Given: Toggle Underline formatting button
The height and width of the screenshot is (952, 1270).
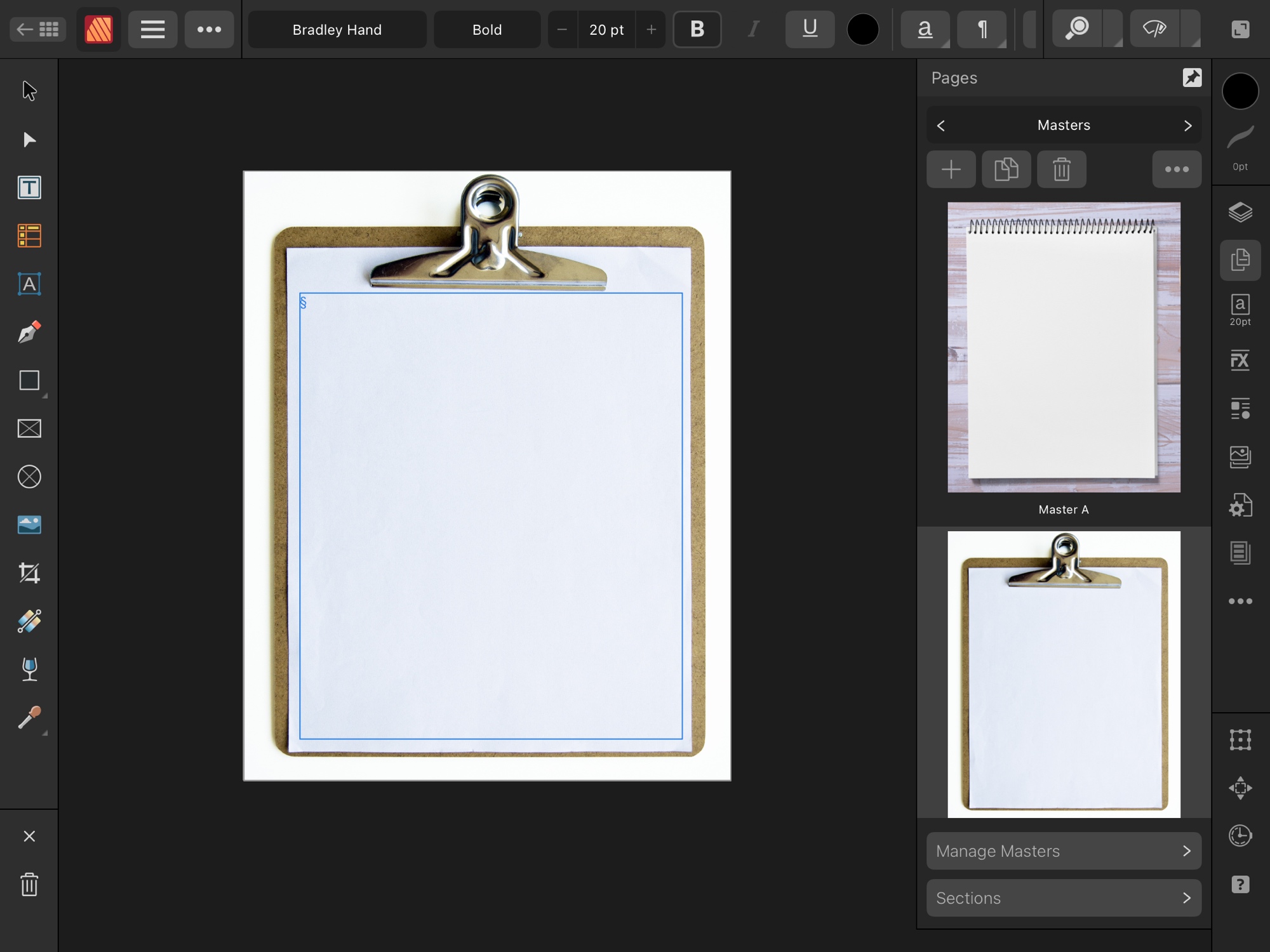Looking at the screenshot, I should pos(810,29).
